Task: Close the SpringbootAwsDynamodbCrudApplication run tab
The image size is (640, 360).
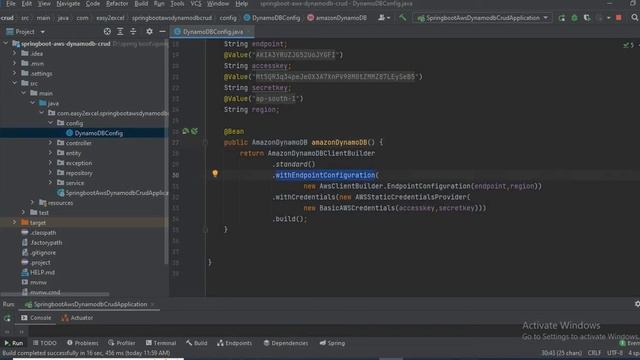Action: point(153,304)
